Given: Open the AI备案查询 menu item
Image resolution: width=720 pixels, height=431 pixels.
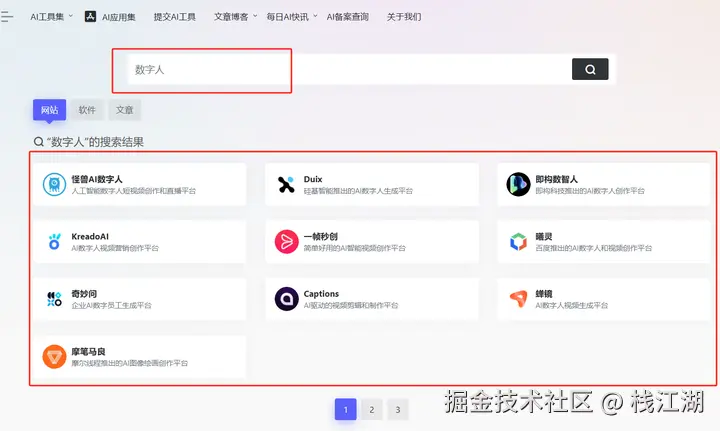Looking at the screenshot, I should tap(348, 17).
